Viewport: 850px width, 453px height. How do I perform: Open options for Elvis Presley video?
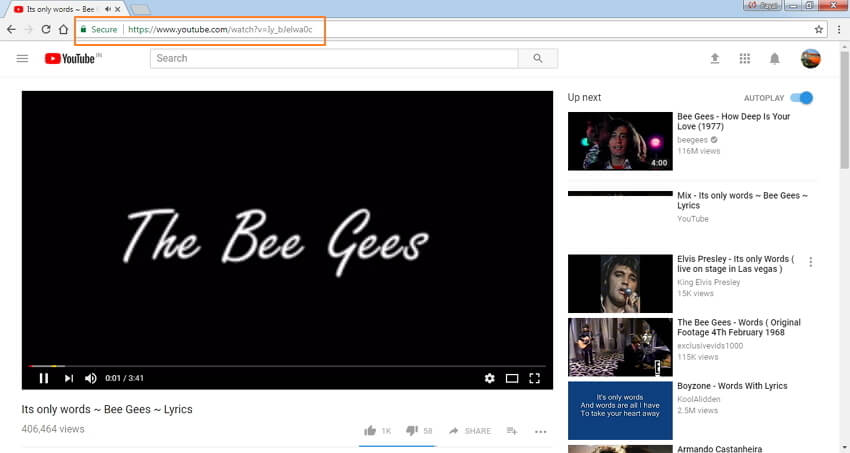810,262
